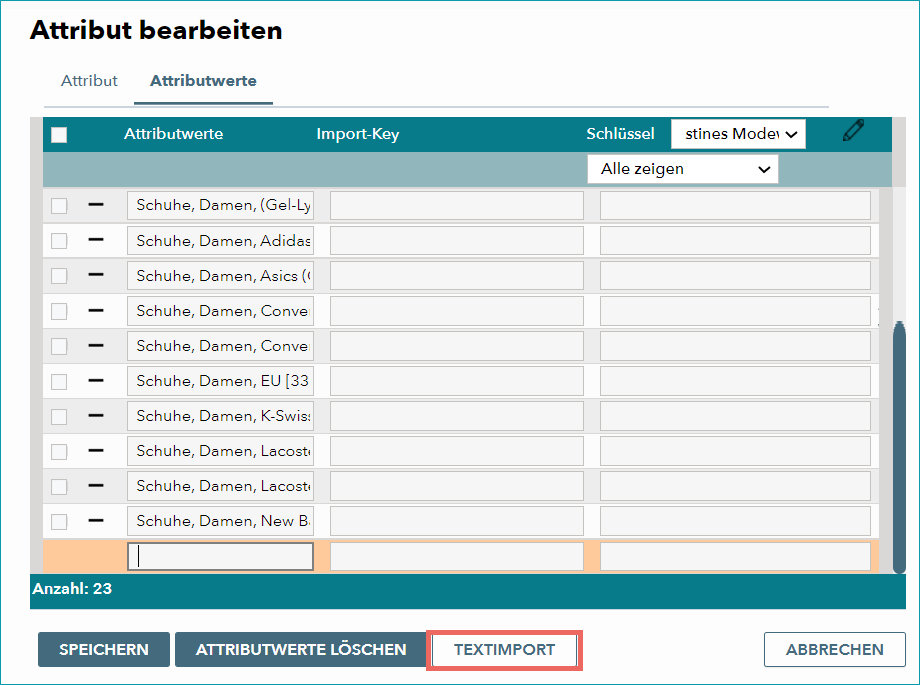Edit the Schuhe, Damen, New B value field
Screen dimensions: 920x685
click(221, 521)
